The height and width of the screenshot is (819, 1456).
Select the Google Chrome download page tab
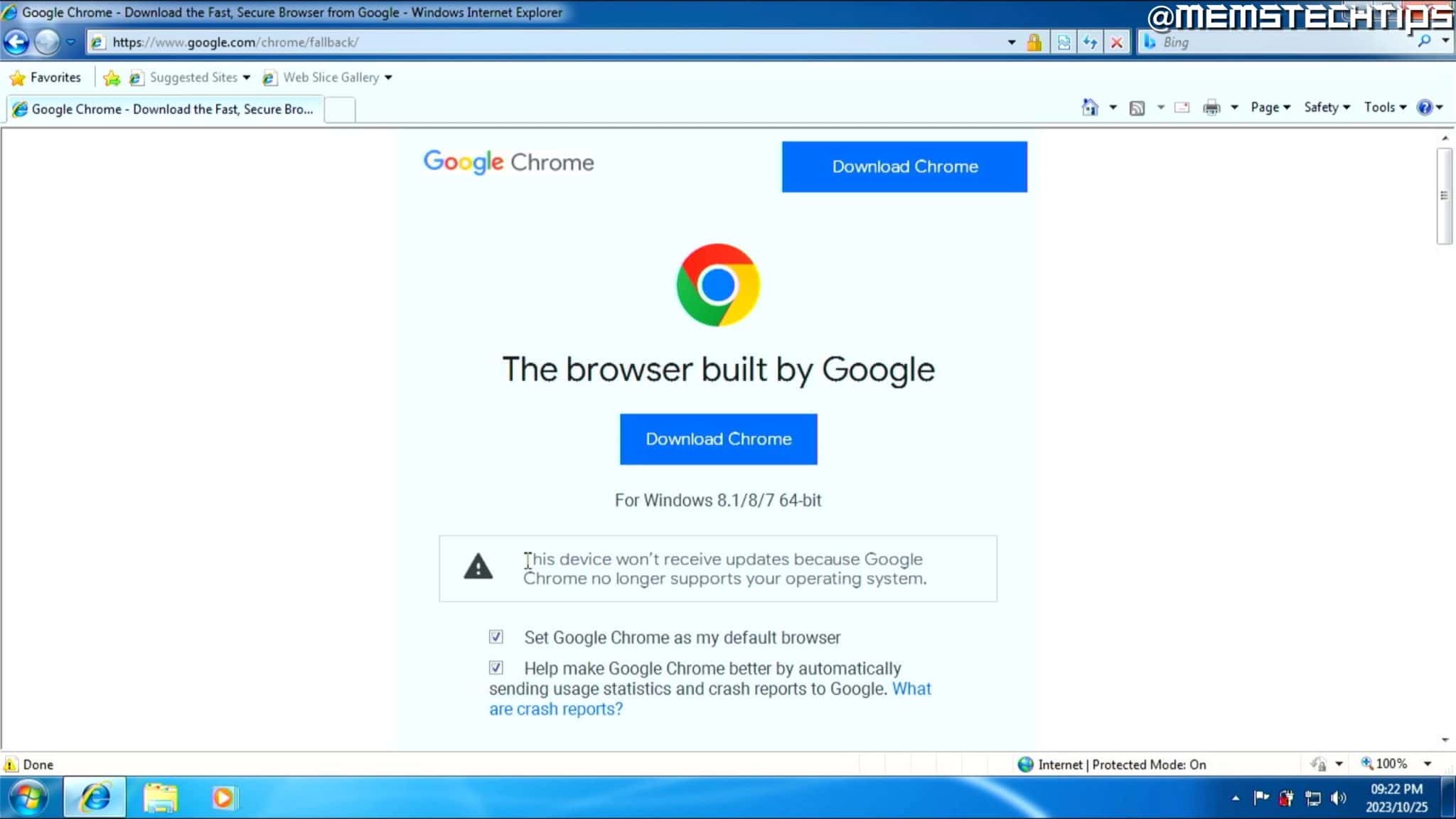pos(164,109)
